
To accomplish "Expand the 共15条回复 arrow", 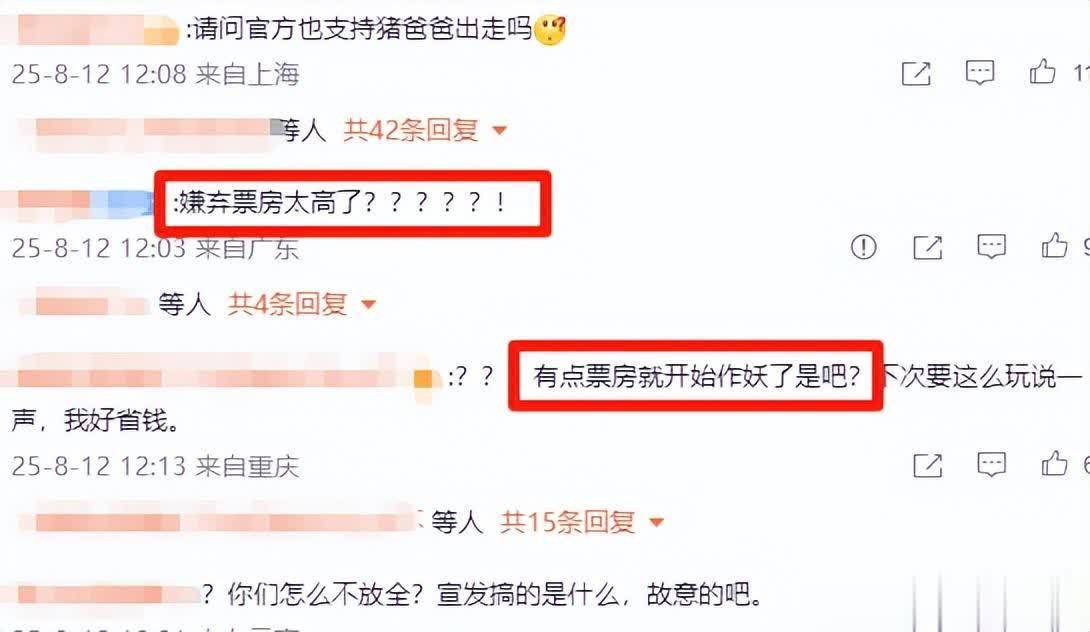I will [x=656, y=521].
